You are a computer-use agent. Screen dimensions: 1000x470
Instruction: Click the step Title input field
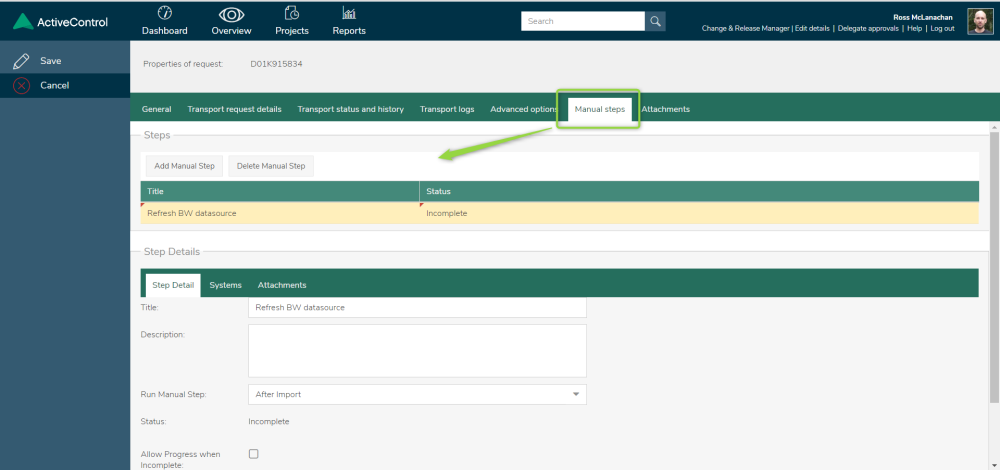[x=417, y=307]
